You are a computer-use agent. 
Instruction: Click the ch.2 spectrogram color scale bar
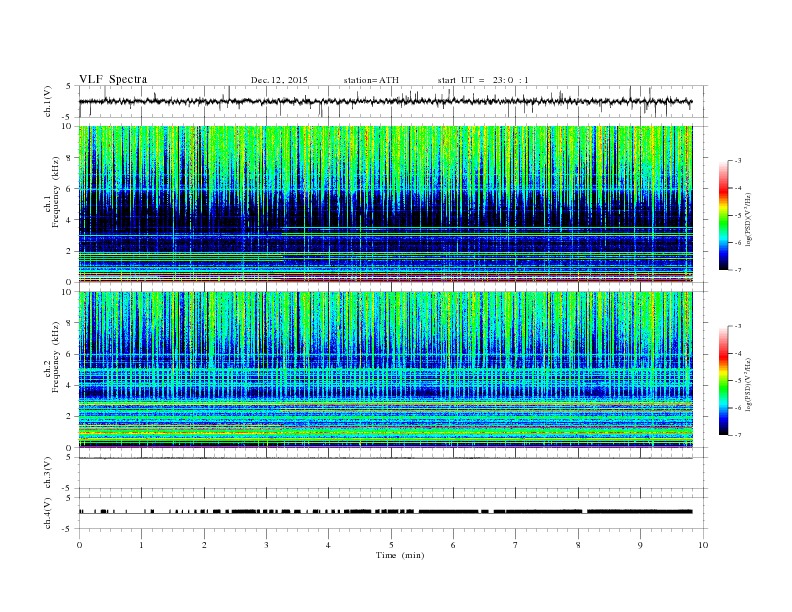click(x=723, y=381)
